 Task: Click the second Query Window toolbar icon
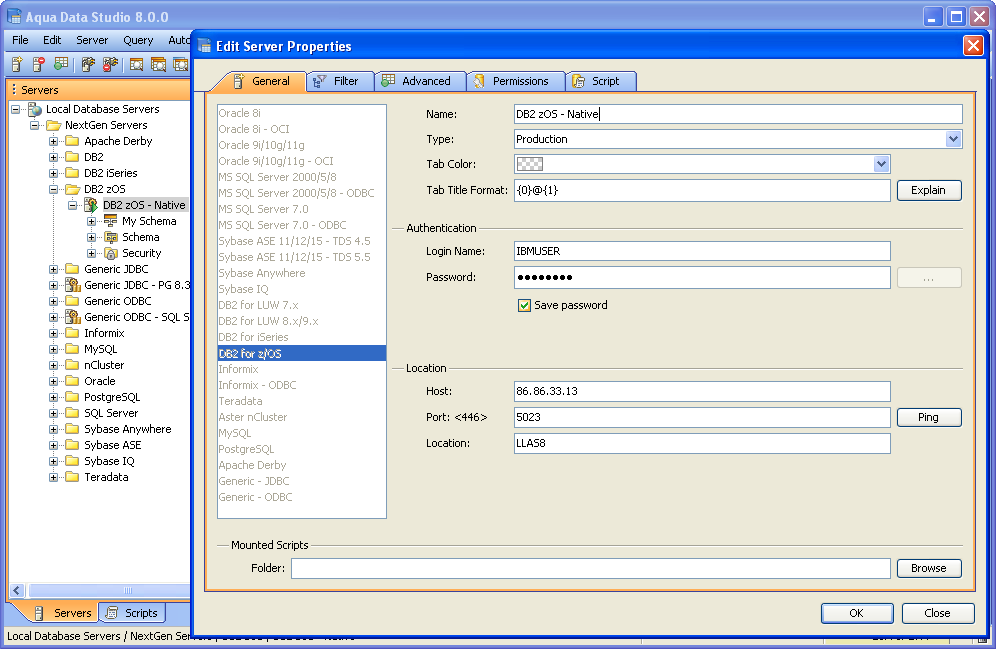(159, 64)
